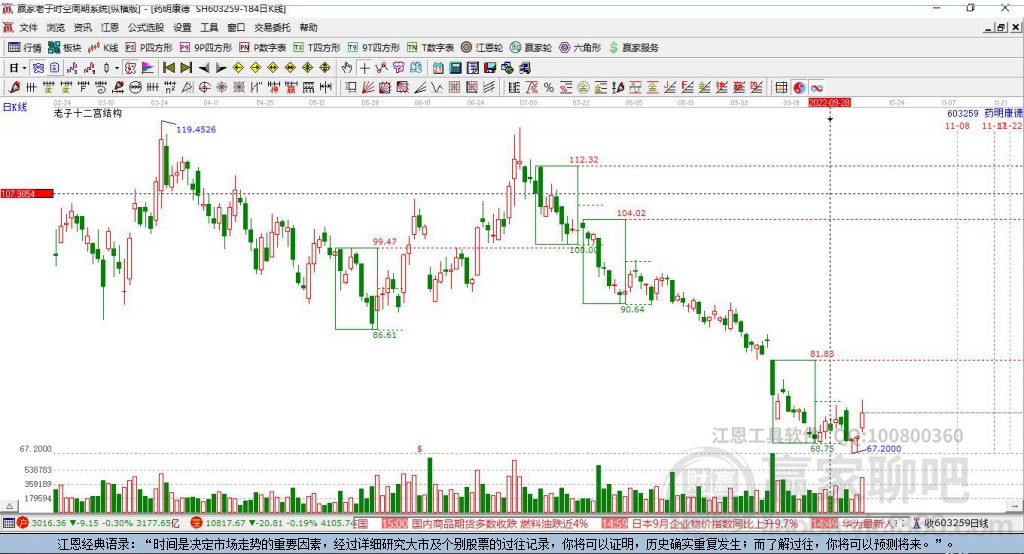This screenshot has height=554, width=1024.
Task: Click the 老子十二宫结构 label
Action: tap(88, 113)
